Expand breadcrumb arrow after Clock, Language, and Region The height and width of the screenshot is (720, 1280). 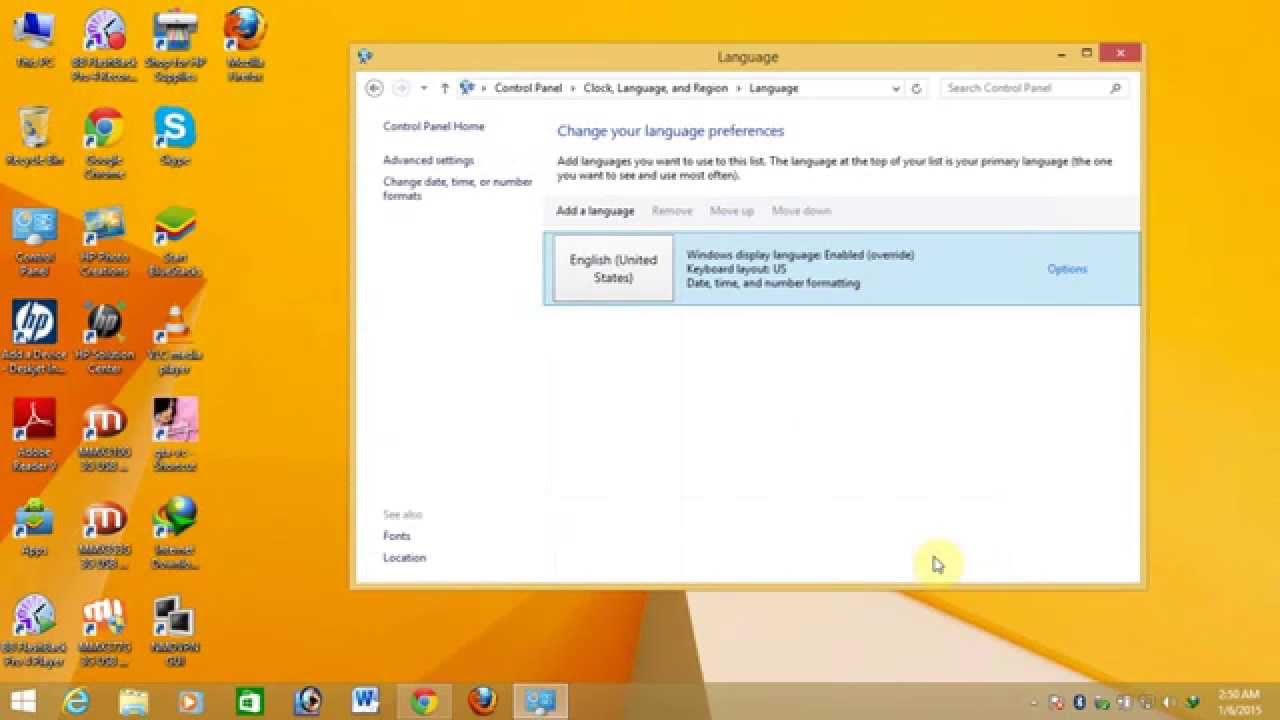(x=739, y=88)
